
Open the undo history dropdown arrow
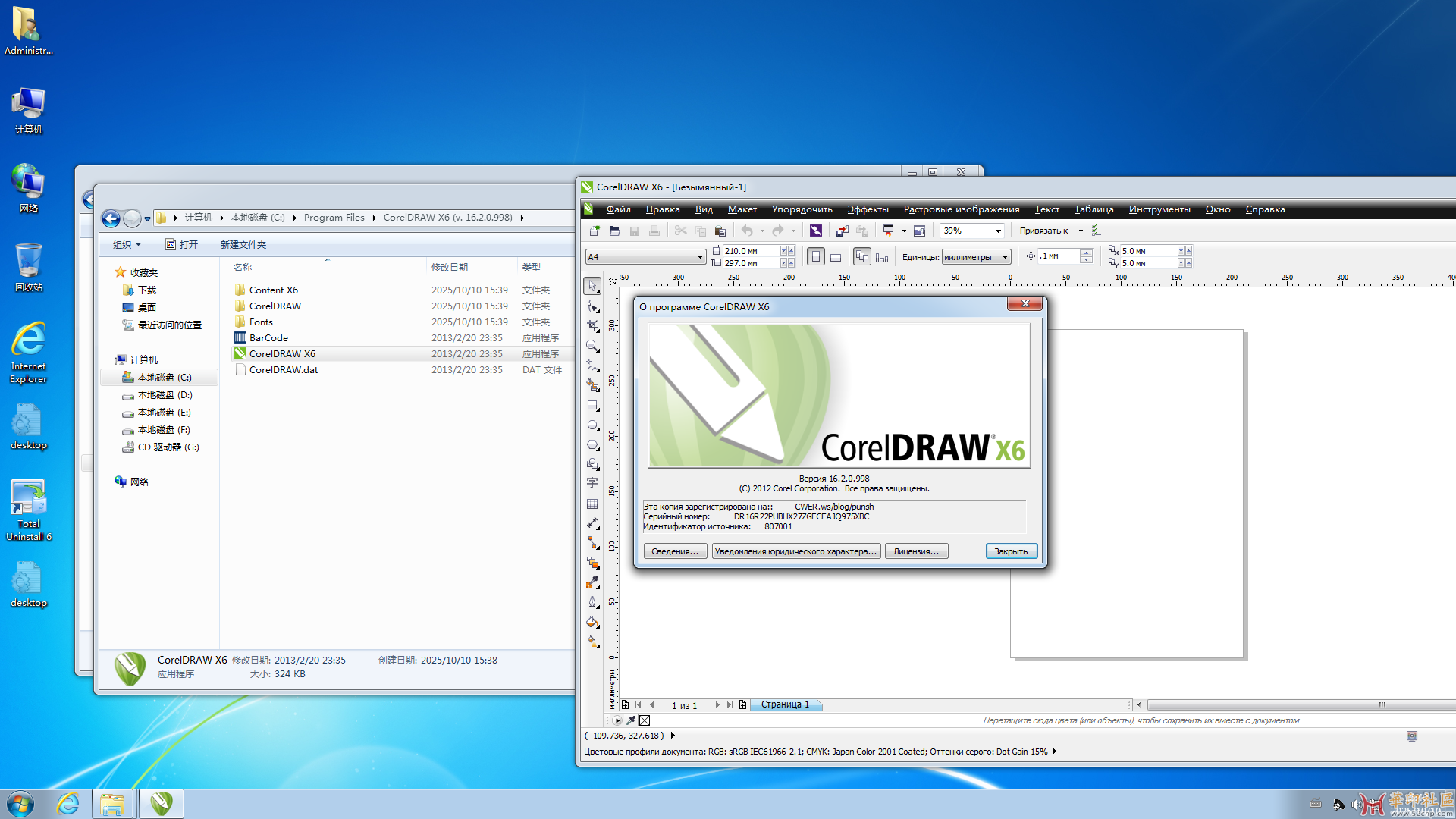pos(762,231)
